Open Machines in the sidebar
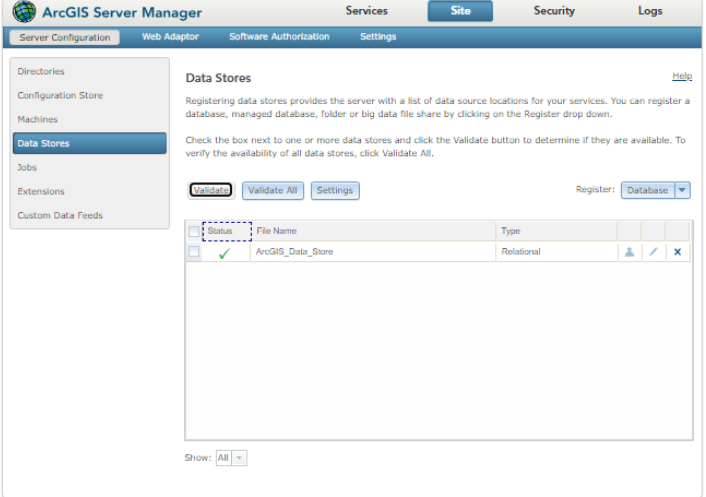The image size is (706, 497). (37, 119)
